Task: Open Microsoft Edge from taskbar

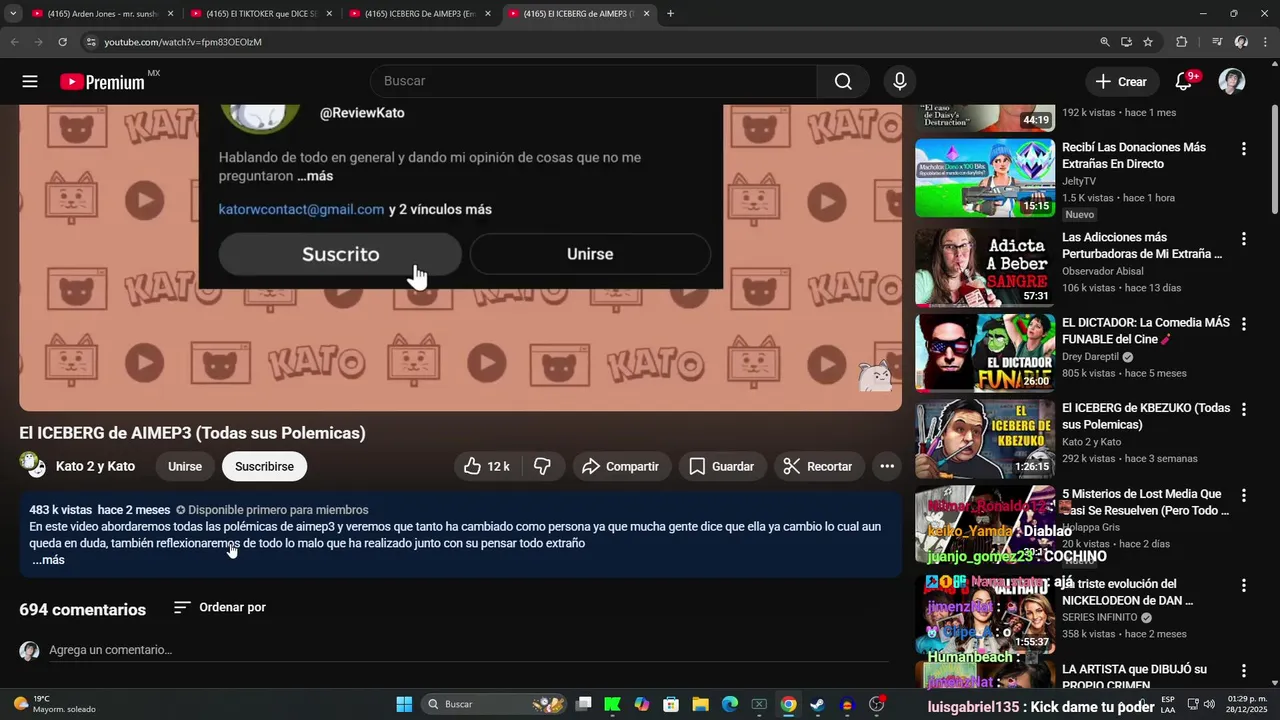Action: point(730,704)
